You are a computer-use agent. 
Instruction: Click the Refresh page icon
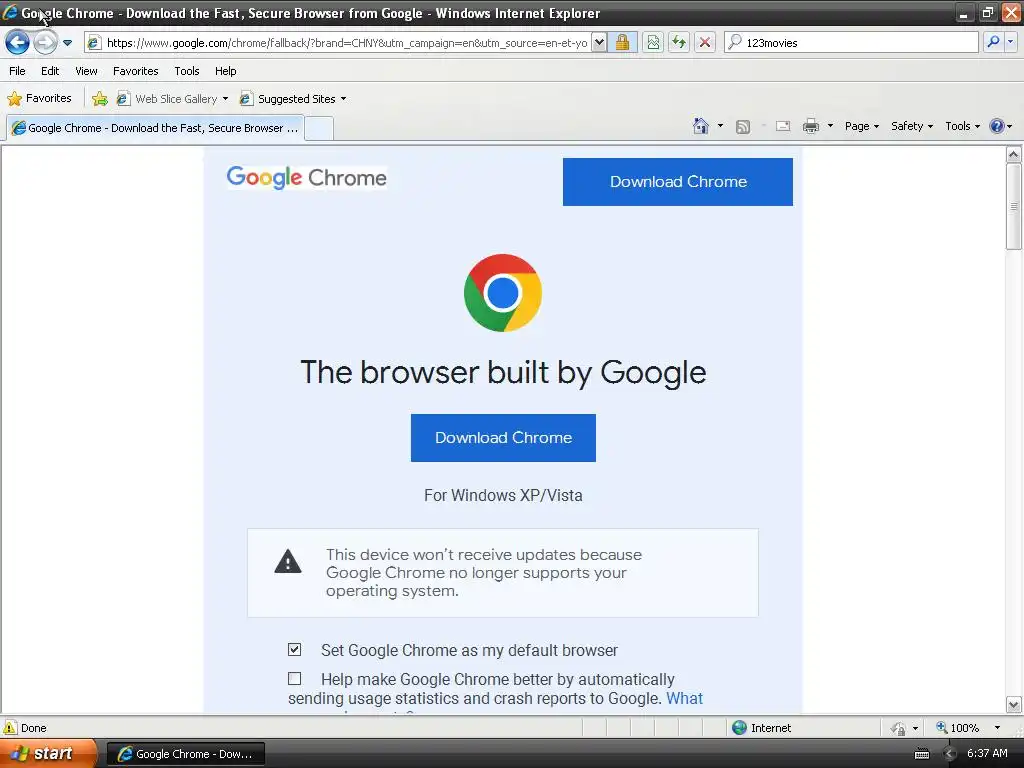679,43
